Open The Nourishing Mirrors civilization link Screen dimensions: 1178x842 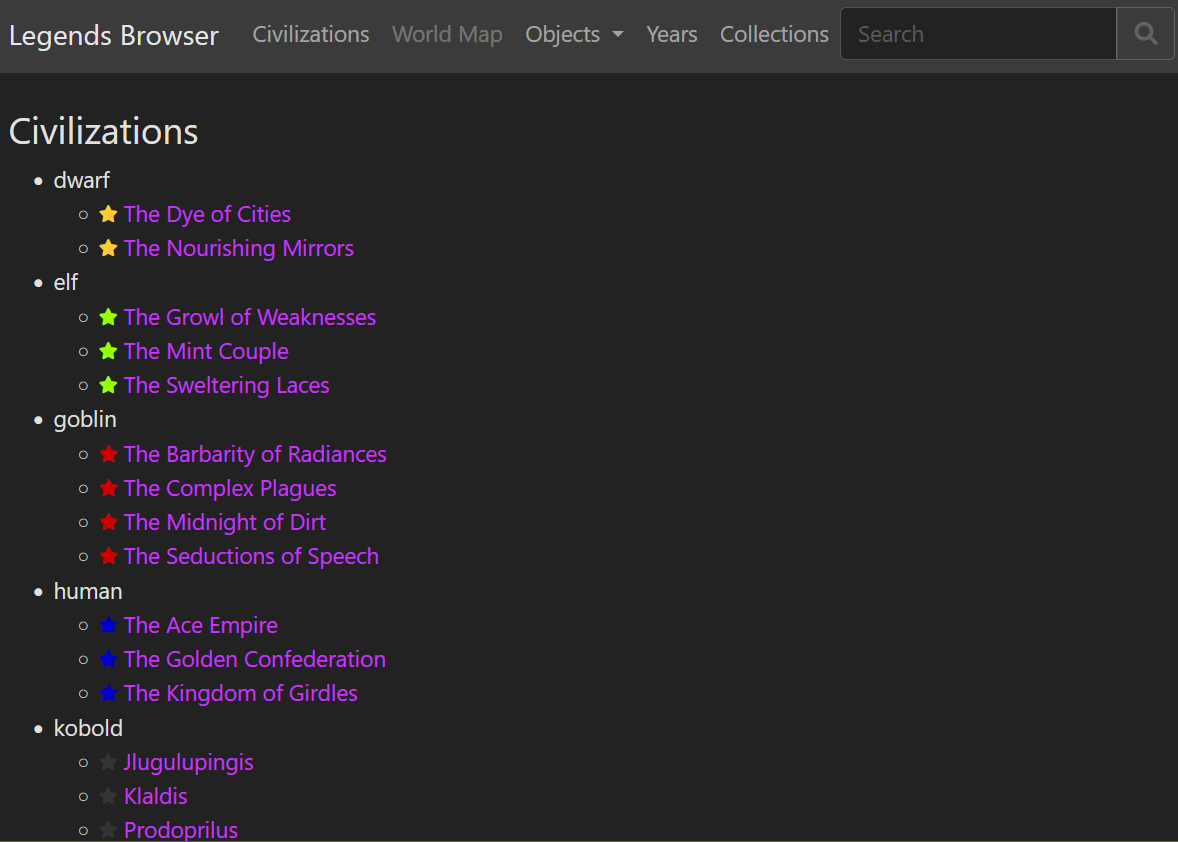pos(239,248)
